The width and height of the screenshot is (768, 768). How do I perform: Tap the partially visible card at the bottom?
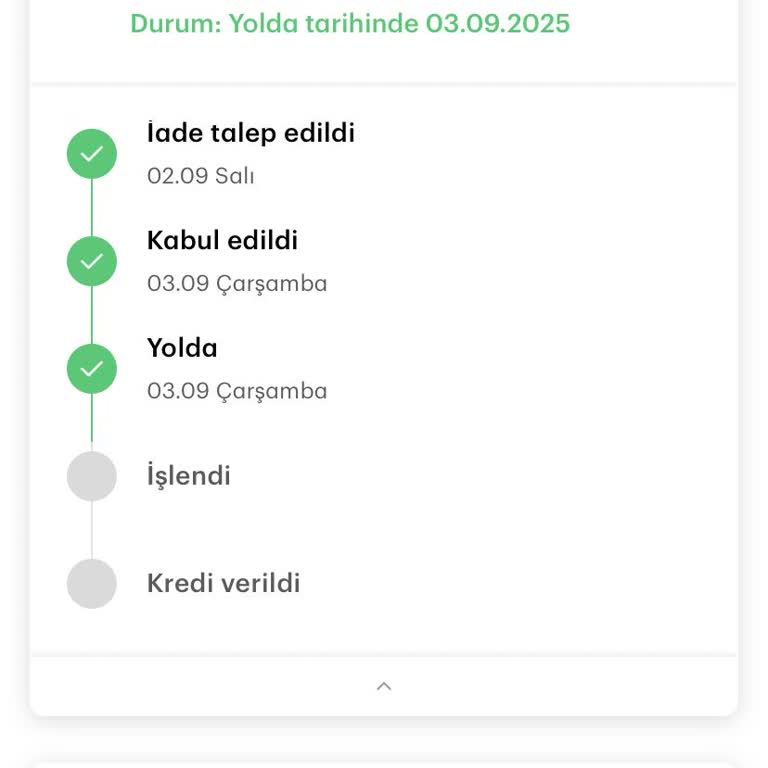[384, 764]
